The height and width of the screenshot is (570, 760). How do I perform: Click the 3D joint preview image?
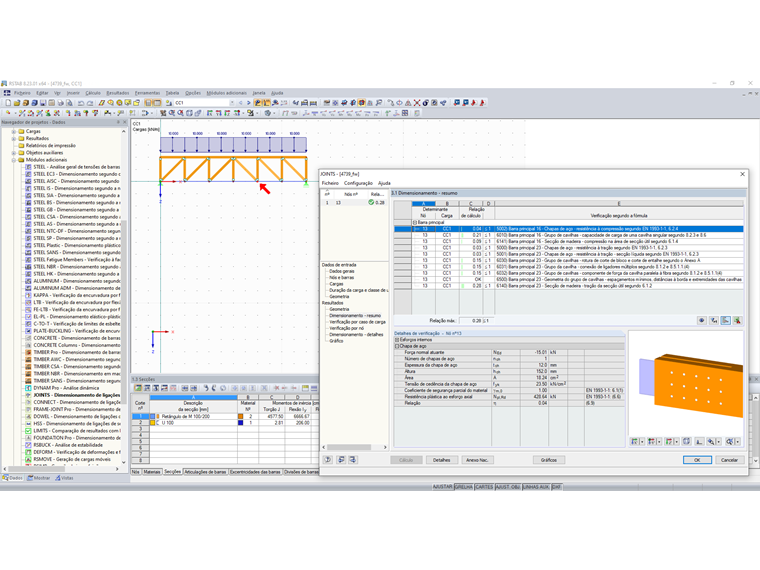point(686,383)
